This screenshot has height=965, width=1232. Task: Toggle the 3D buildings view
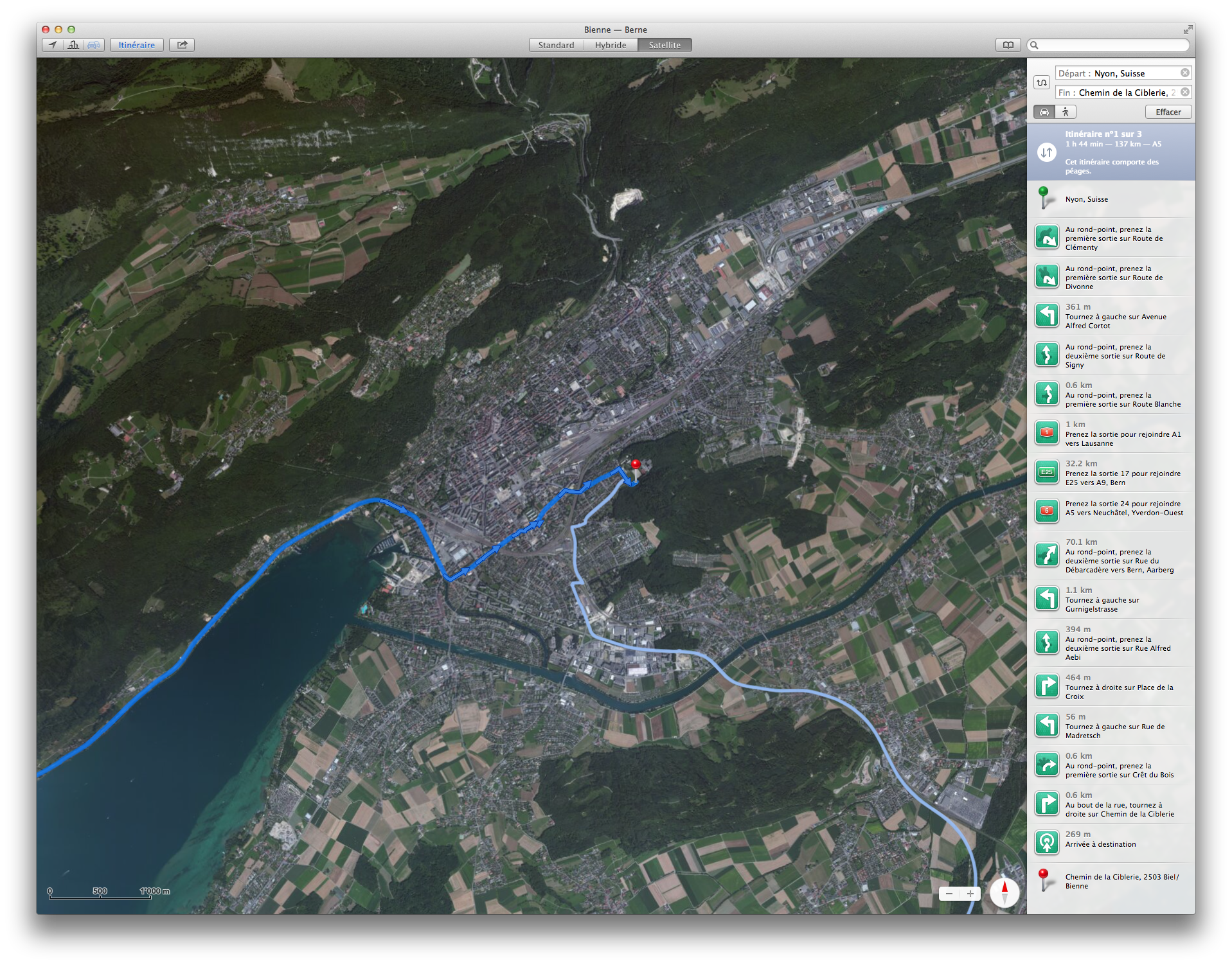point(73,45)
